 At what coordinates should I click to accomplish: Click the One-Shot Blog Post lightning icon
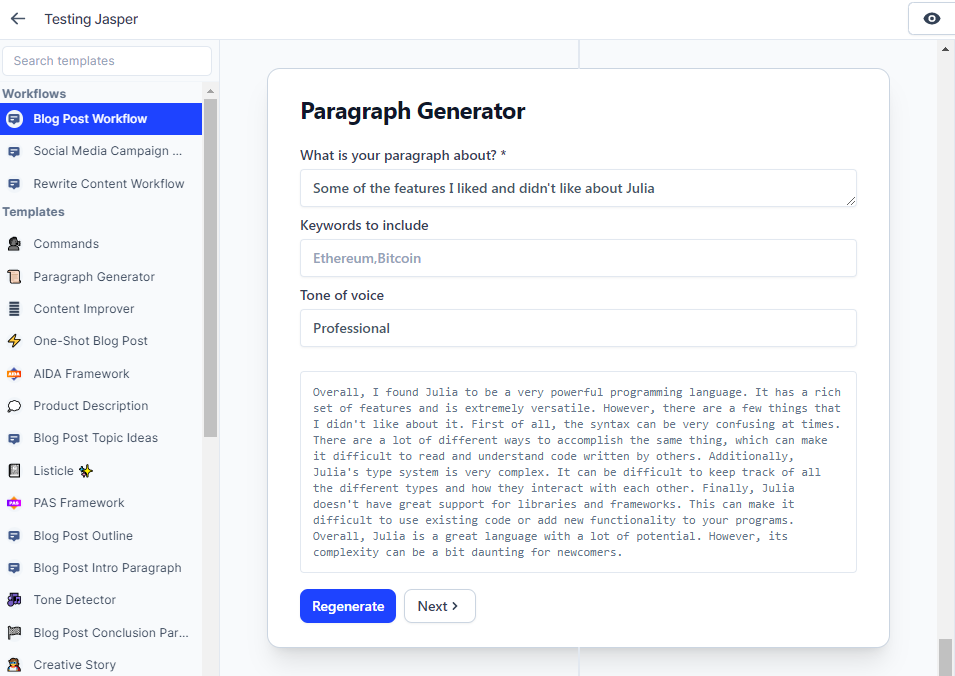coord(14,341)
